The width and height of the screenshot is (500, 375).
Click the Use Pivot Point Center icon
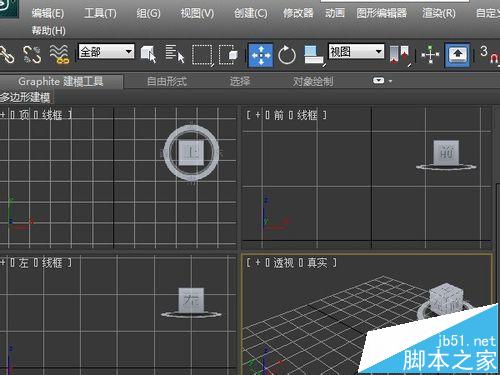[x=400, y=55]
